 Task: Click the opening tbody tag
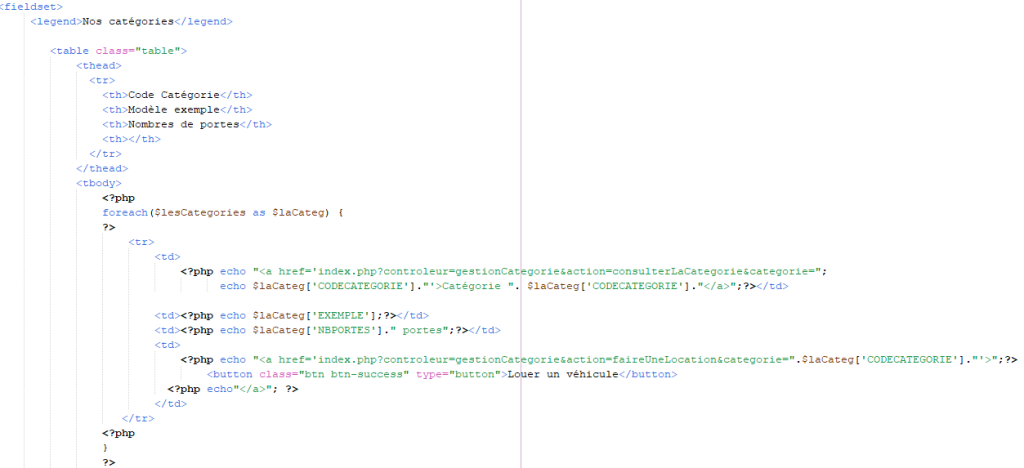99,183
